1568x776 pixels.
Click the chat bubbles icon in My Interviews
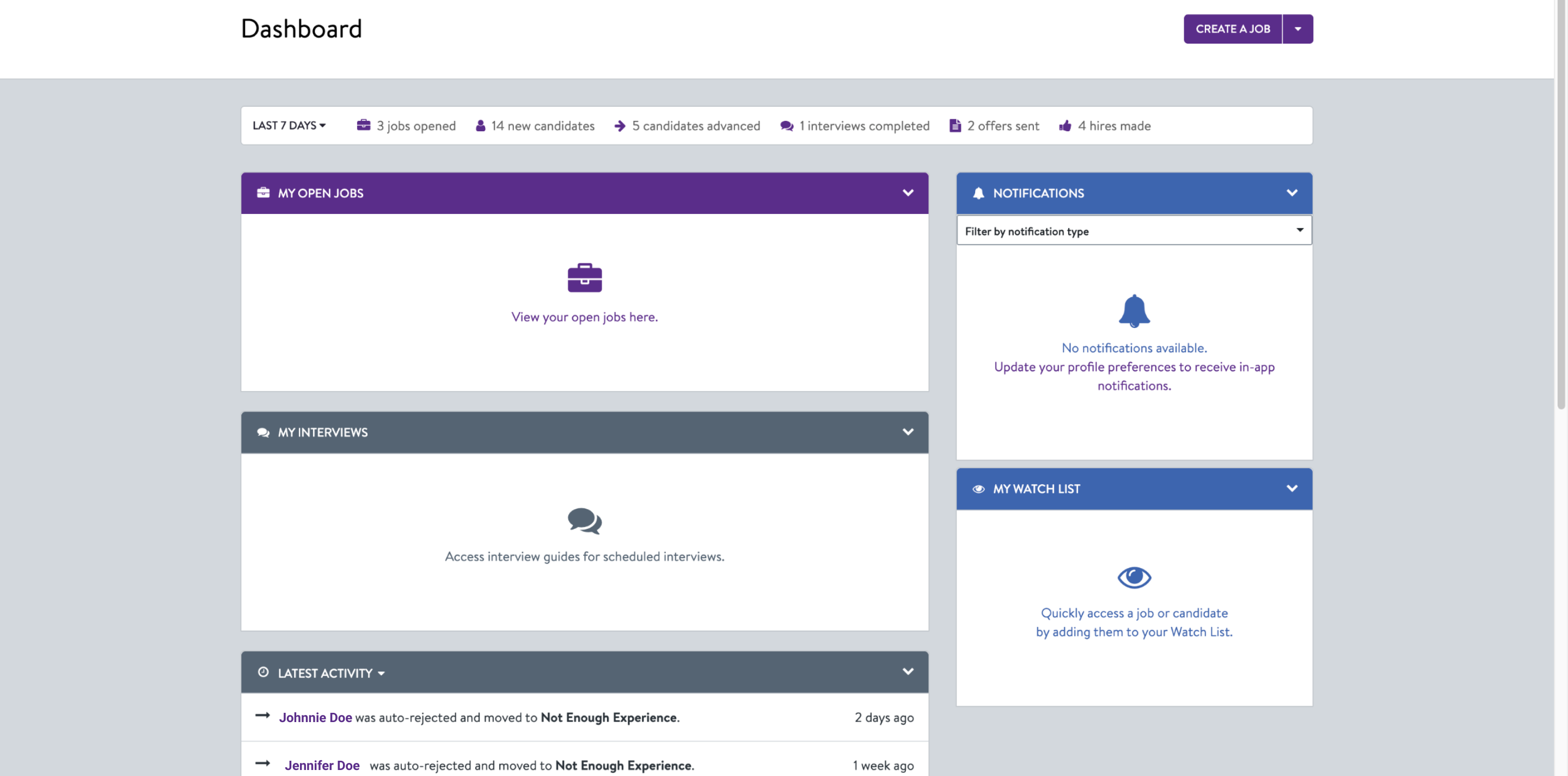point(584,521)
